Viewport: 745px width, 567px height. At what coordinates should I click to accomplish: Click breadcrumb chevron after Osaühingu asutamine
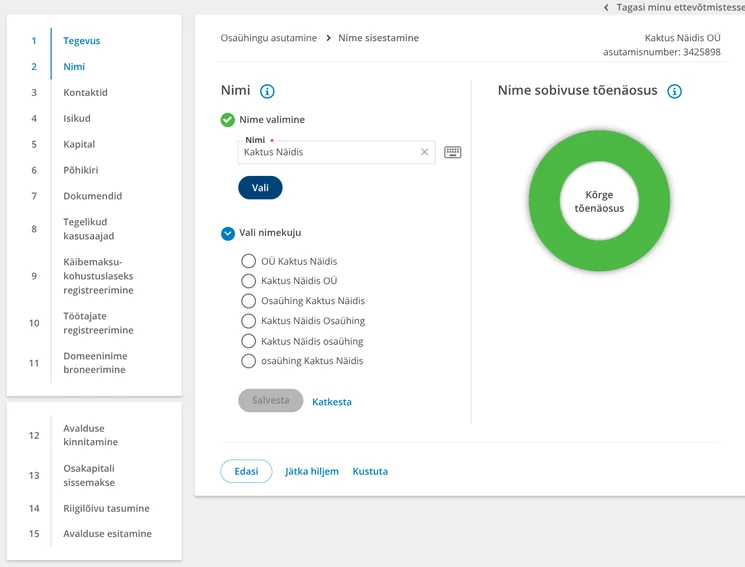tap(328, 38)
